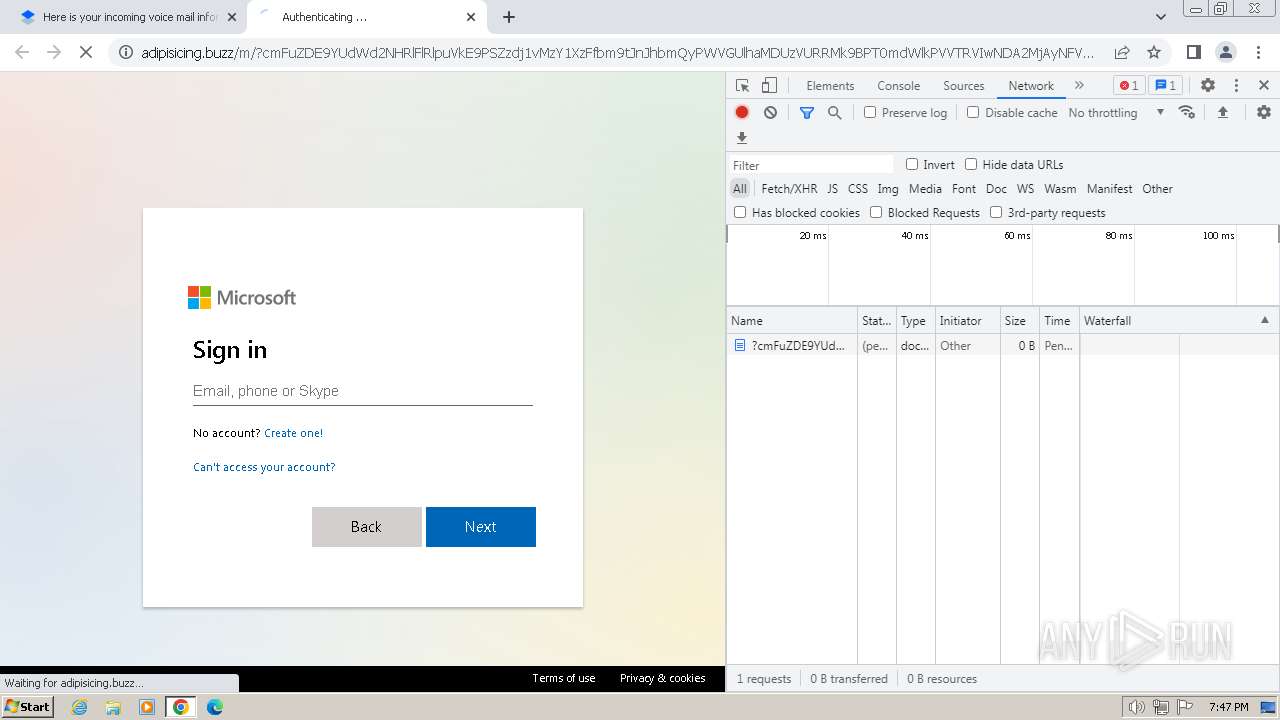Open network conditions wifi icon
The height and width of the screenshot is (720, 1280).
1187,112
